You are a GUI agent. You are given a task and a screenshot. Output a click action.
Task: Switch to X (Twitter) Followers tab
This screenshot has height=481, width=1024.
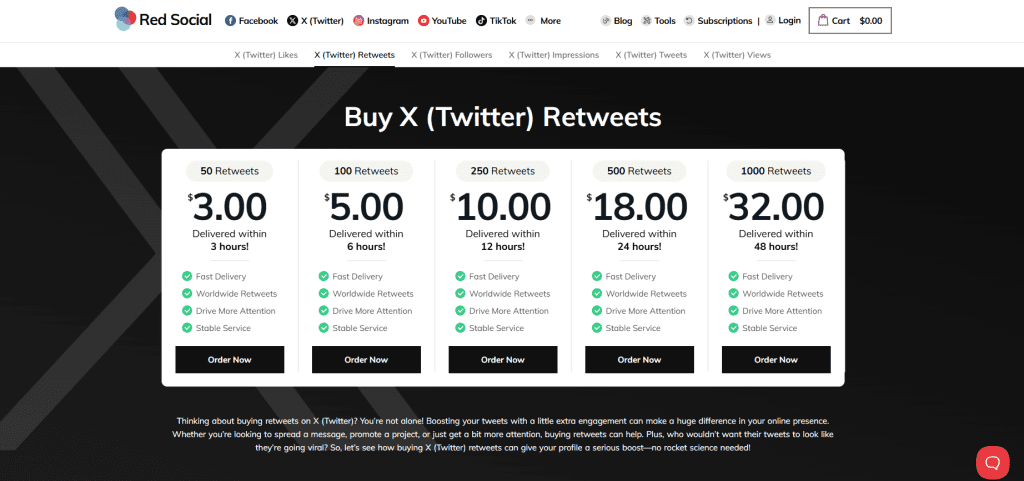tap(452, 55)
